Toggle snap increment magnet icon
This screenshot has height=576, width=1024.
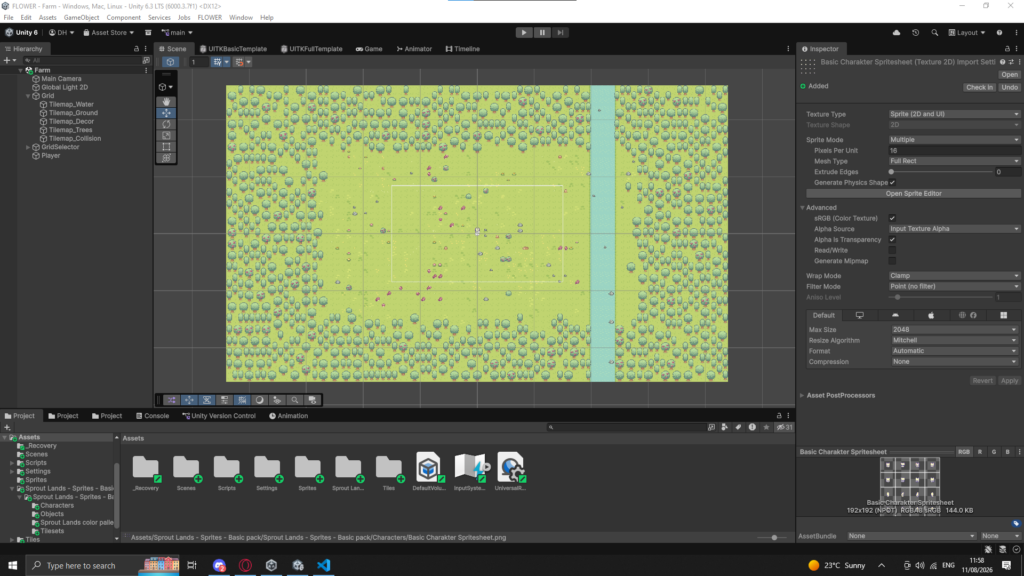coord(239,62)
